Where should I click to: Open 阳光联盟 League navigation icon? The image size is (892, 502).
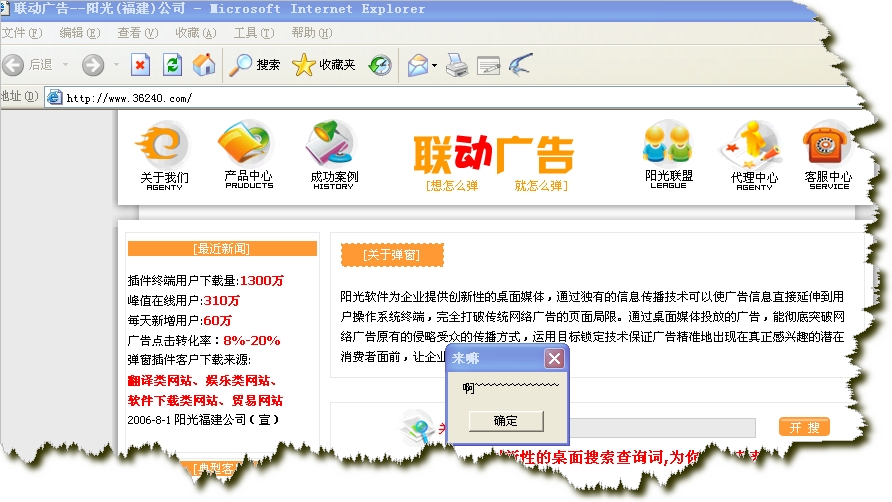coord(668,154)
